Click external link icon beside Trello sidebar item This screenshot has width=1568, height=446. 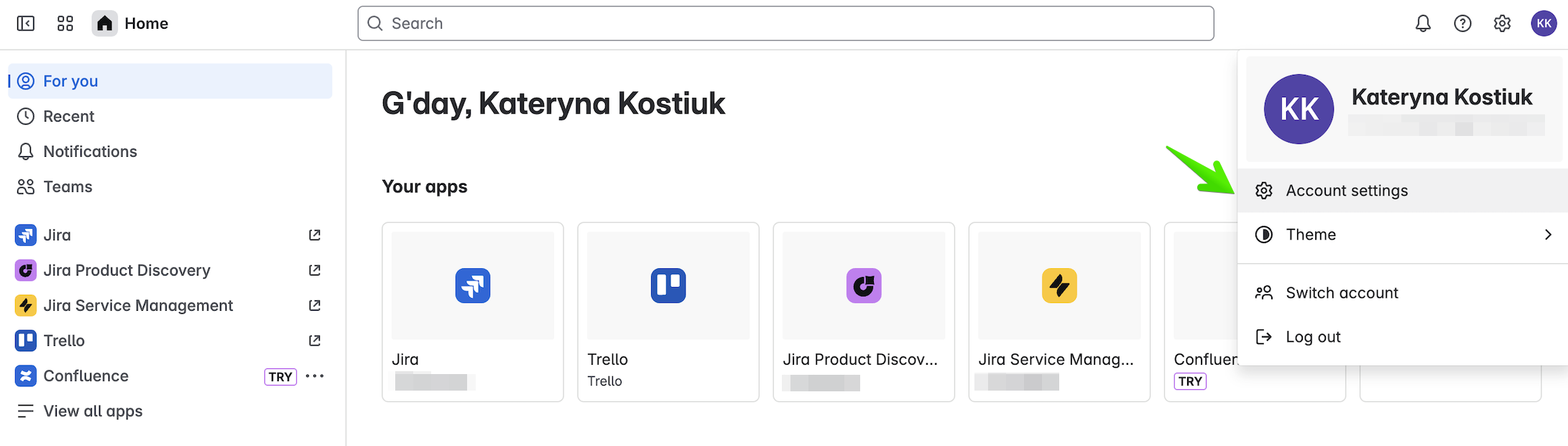pos(315,341)
